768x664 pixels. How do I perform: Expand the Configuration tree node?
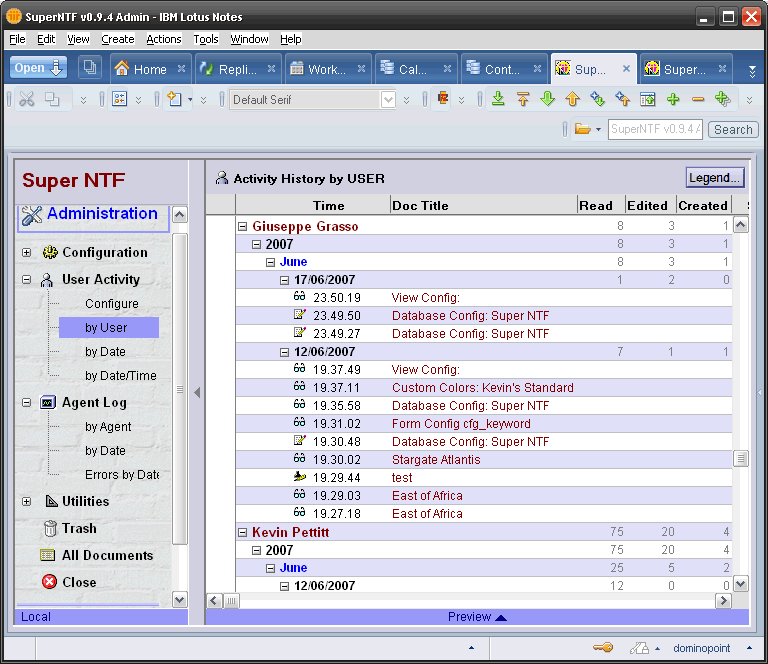26,253
